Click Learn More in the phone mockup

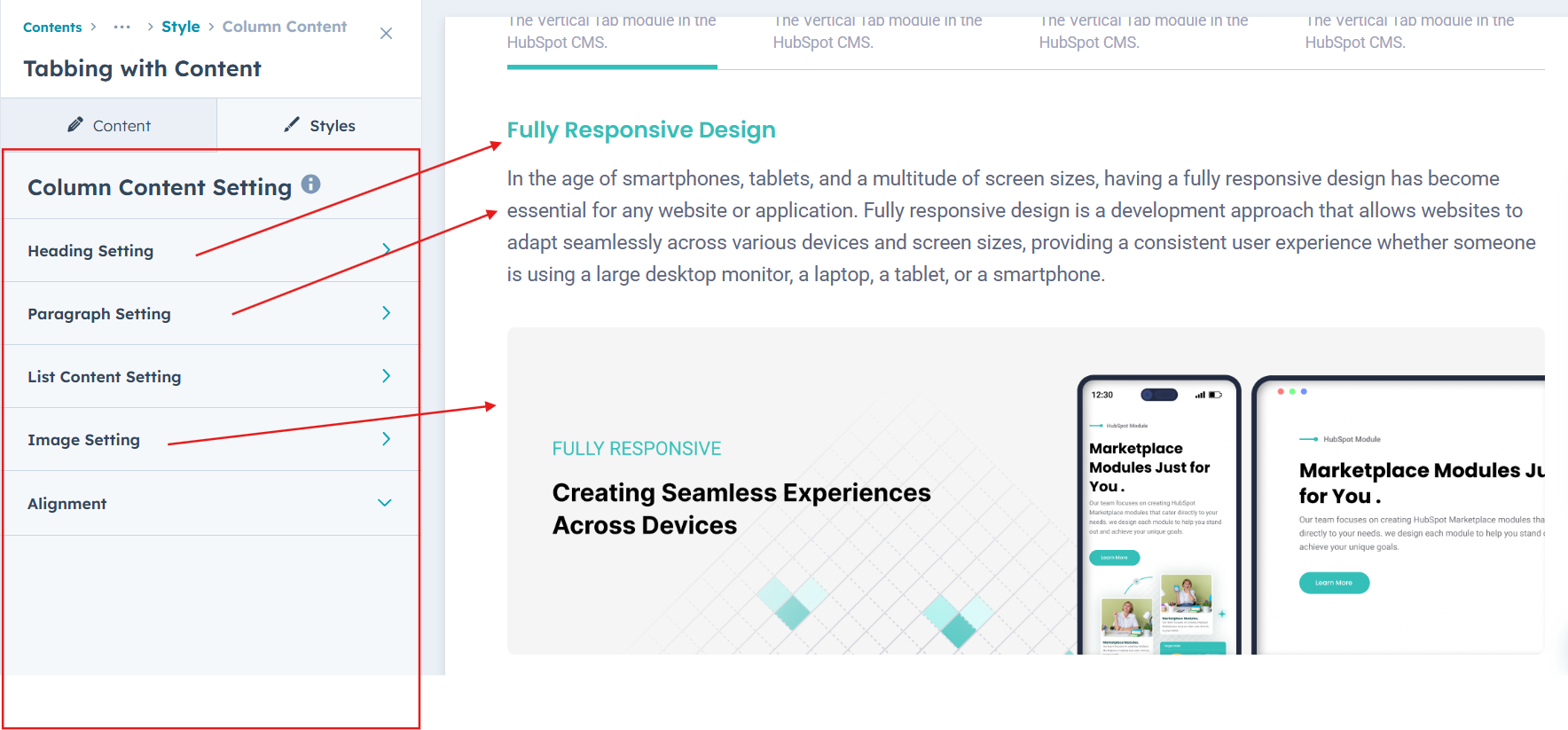(x=1114, y=558)
